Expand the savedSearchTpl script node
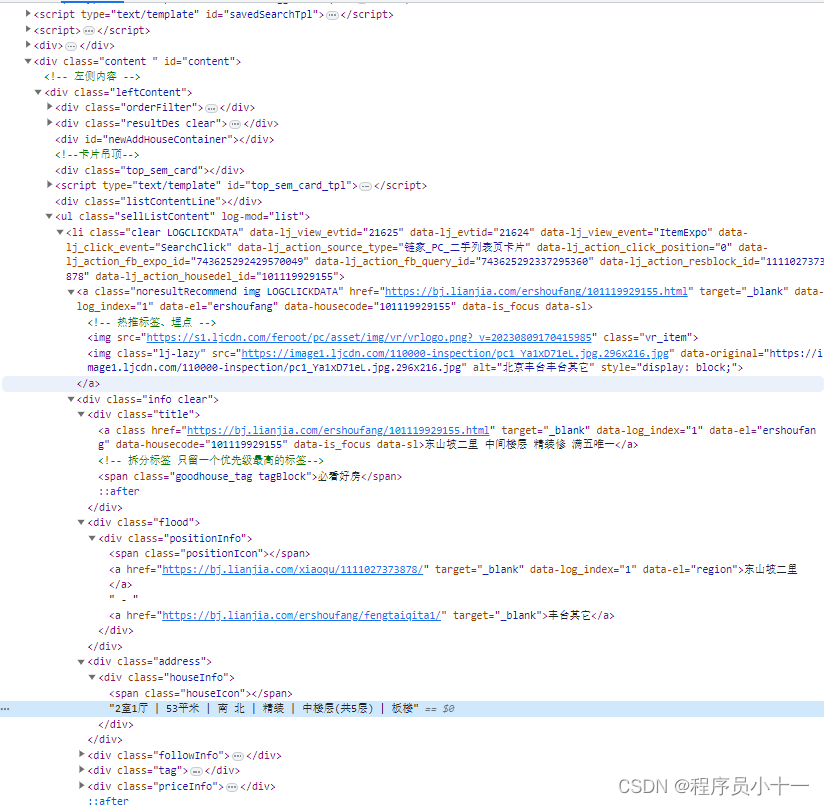Screen dimensions: 824x805 (x=28, y=14)
